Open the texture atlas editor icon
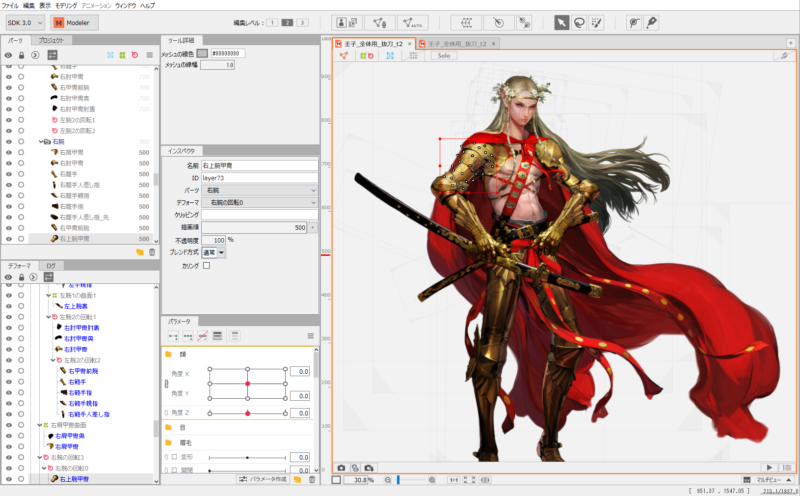800x496 pixels. coord(347,22)
